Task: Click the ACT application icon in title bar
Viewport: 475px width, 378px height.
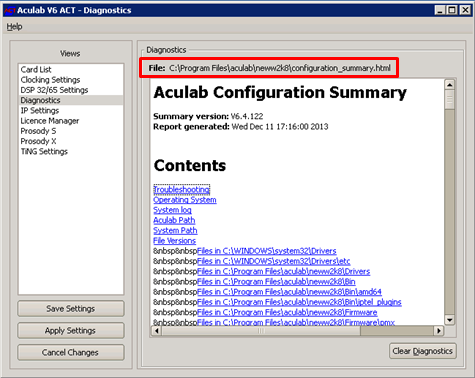Action: (10, 10)
